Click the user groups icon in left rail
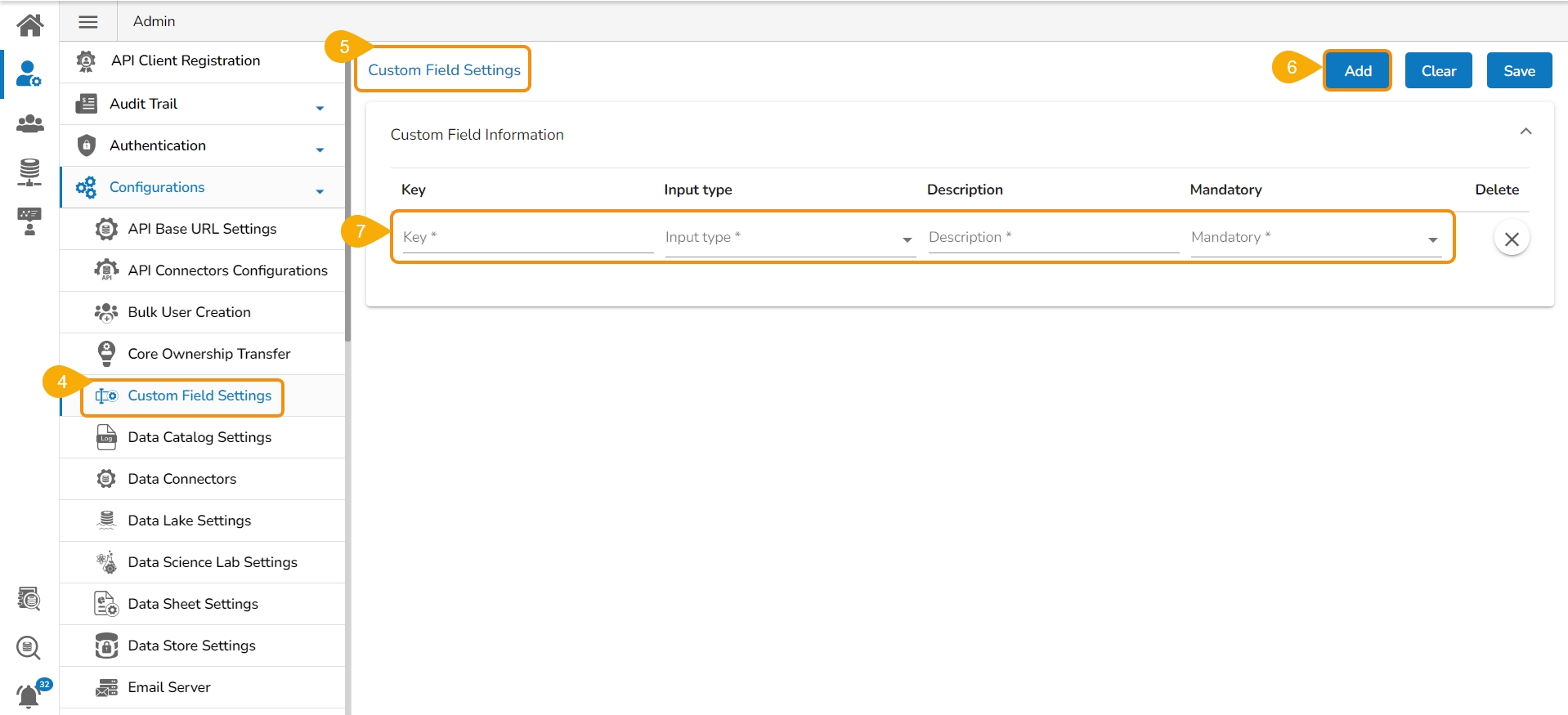The height and width of the screenshot is (715, 1568). pos(30,123)
